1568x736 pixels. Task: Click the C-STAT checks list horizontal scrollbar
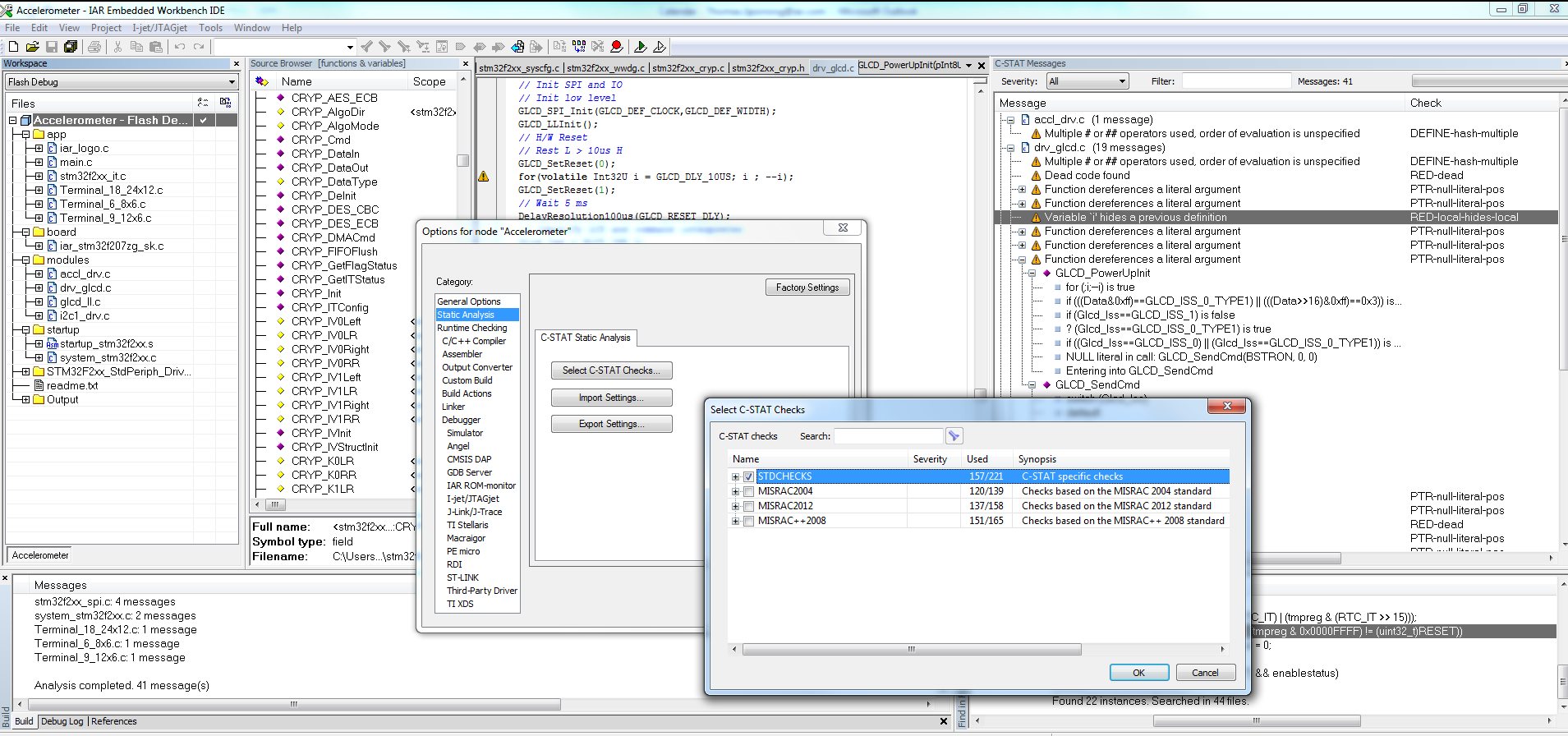[x=911, y=649]
